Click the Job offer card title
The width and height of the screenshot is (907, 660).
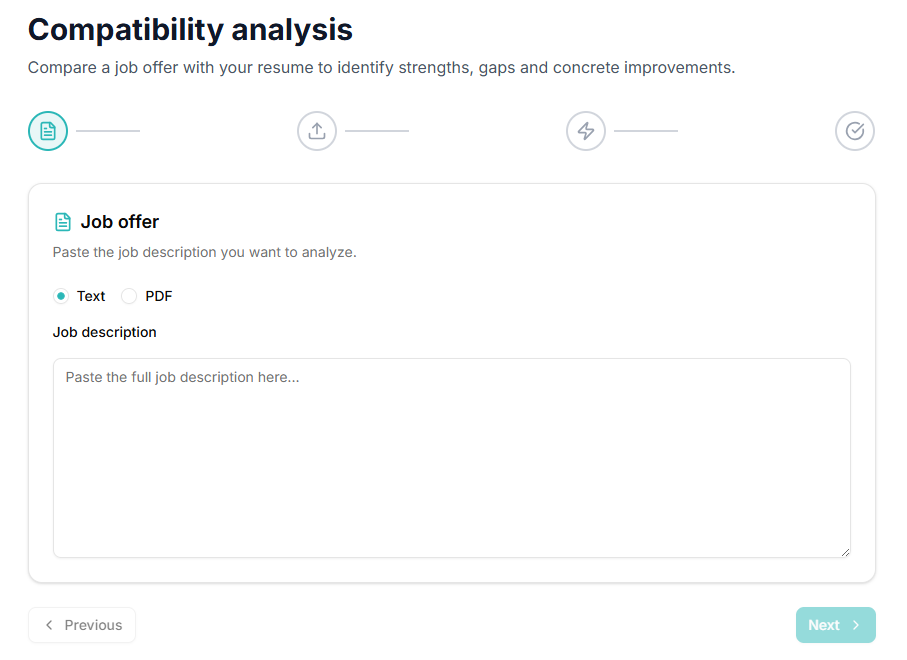[120, 222]
